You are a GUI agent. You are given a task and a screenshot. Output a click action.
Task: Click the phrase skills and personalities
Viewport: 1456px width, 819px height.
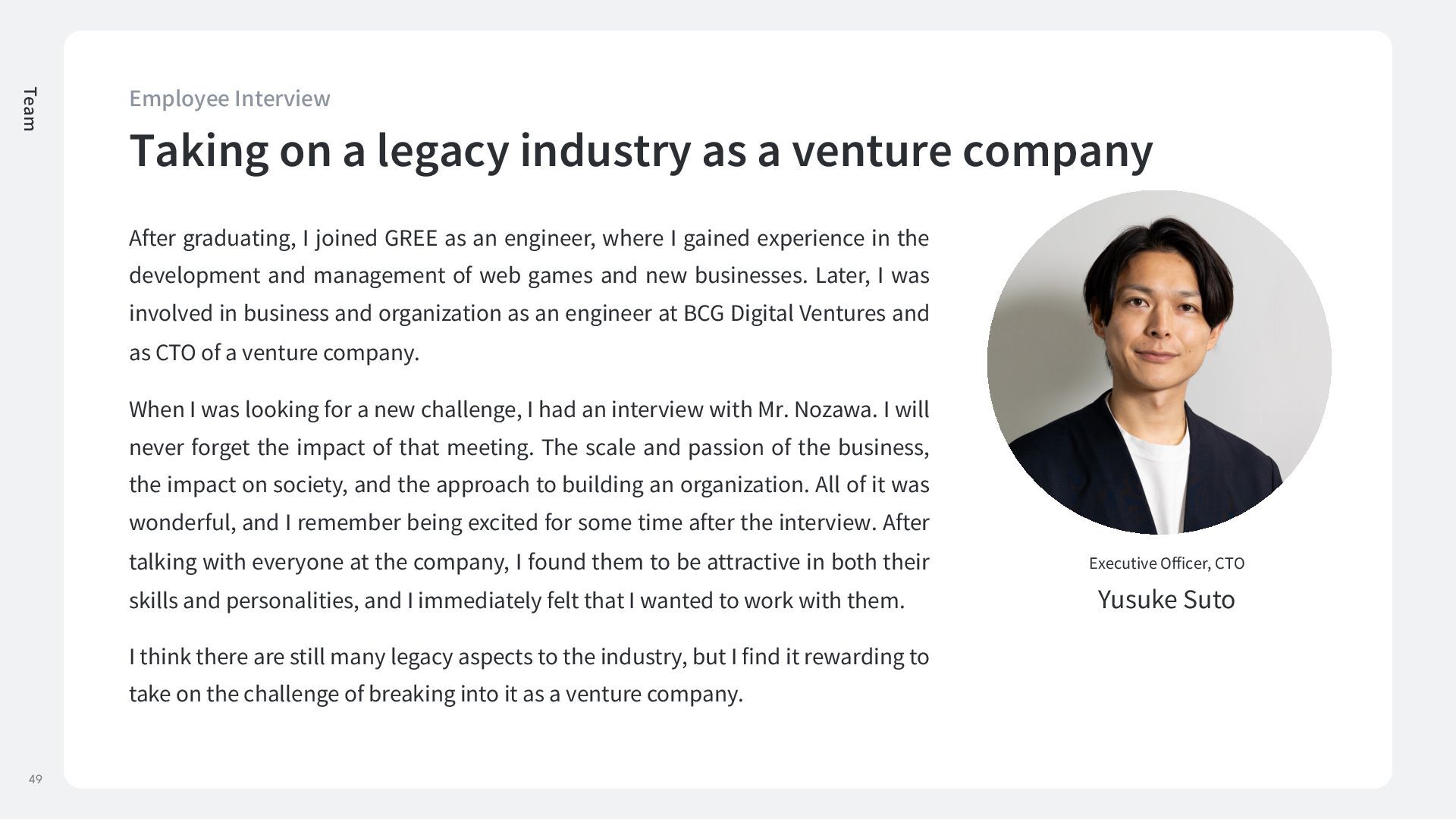[243, 601]
